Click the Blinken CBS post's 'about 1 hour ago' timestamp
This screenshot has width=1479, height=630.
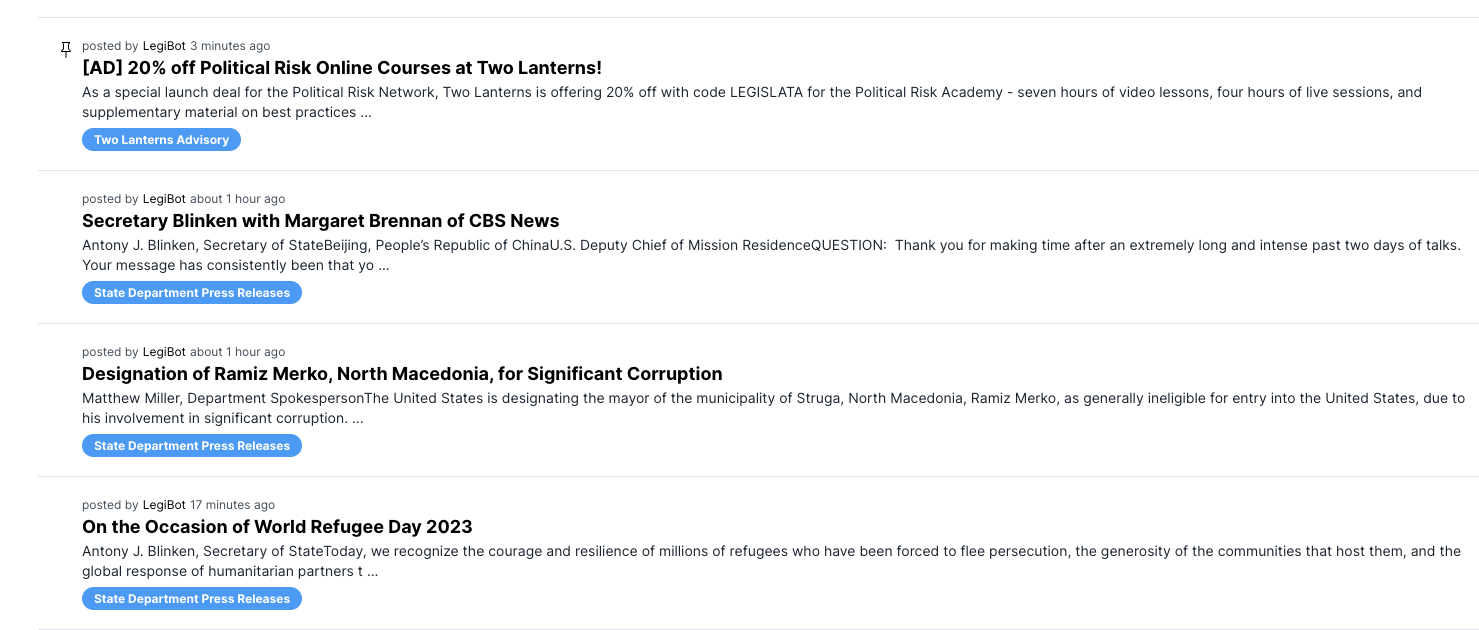[x=238, y=199]
